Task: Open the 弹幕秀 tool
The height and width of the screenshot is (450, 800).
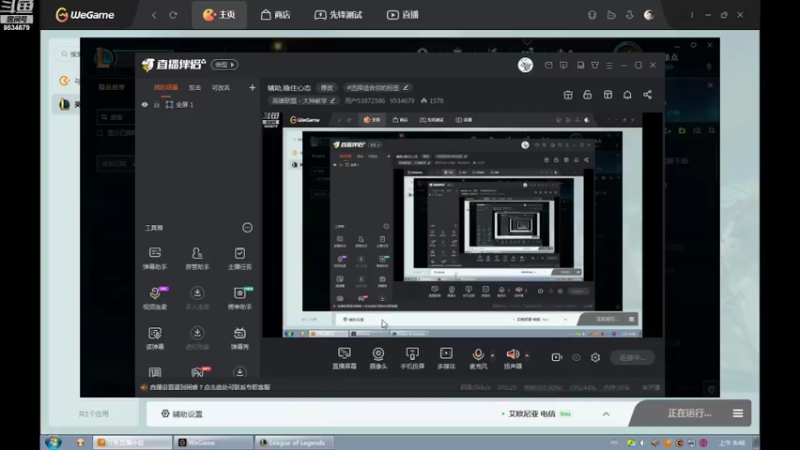Action: pos(239,338)
